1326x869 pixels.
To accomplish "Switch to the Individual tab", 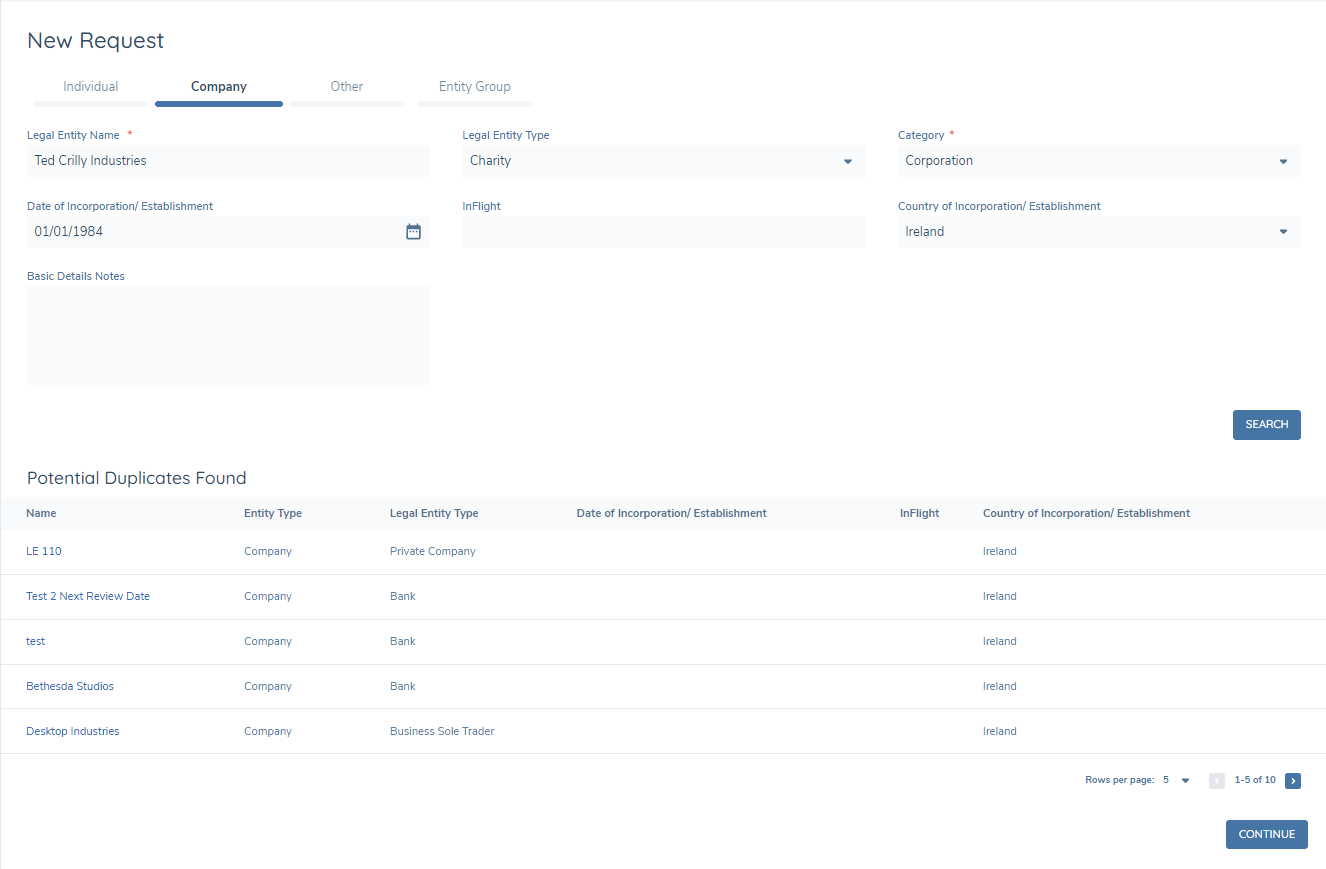I will pos(90,86).
